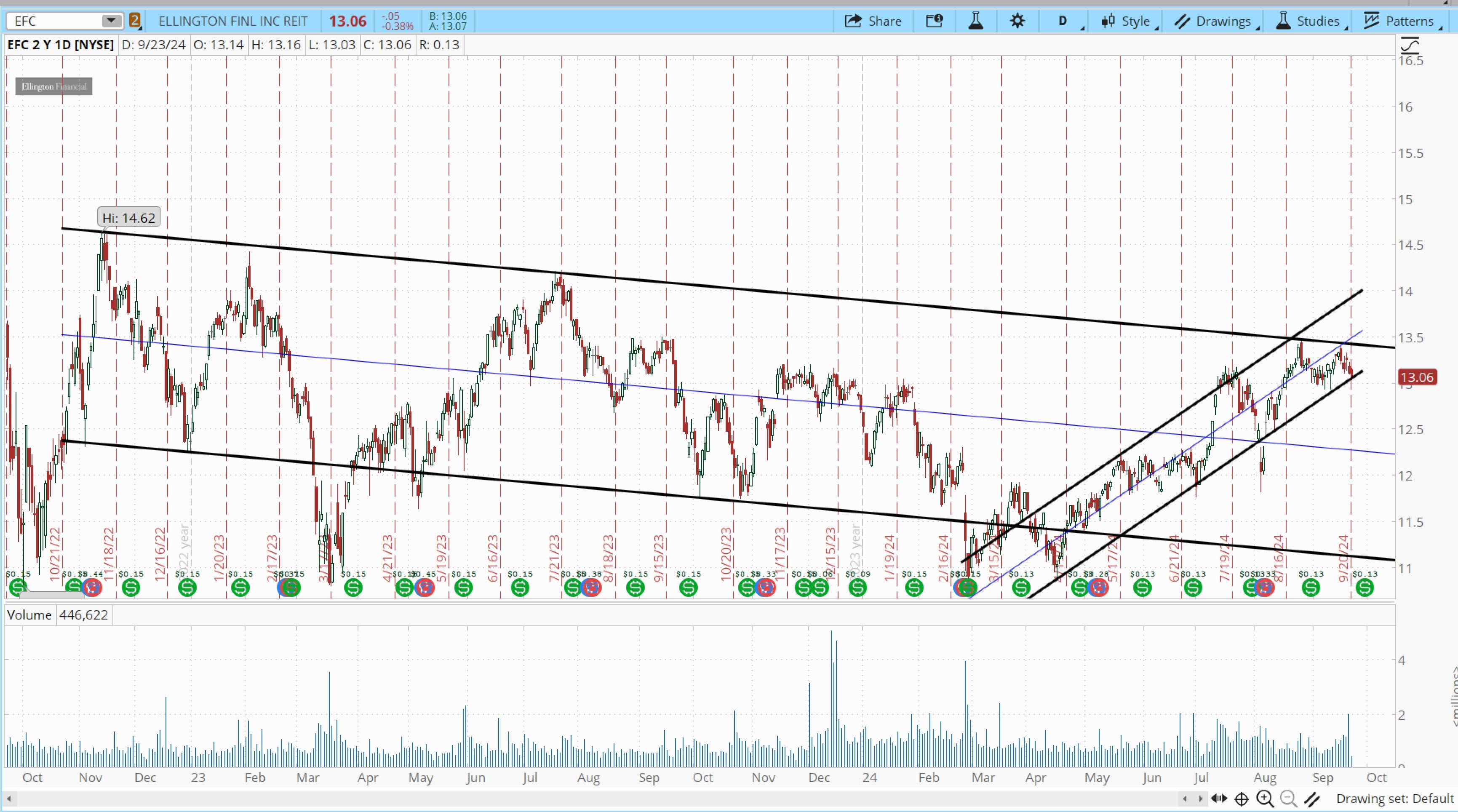This screenshot has width=1458, height=812.
Task: Click Drawing set: Default label
Action: coord(1394,799)
